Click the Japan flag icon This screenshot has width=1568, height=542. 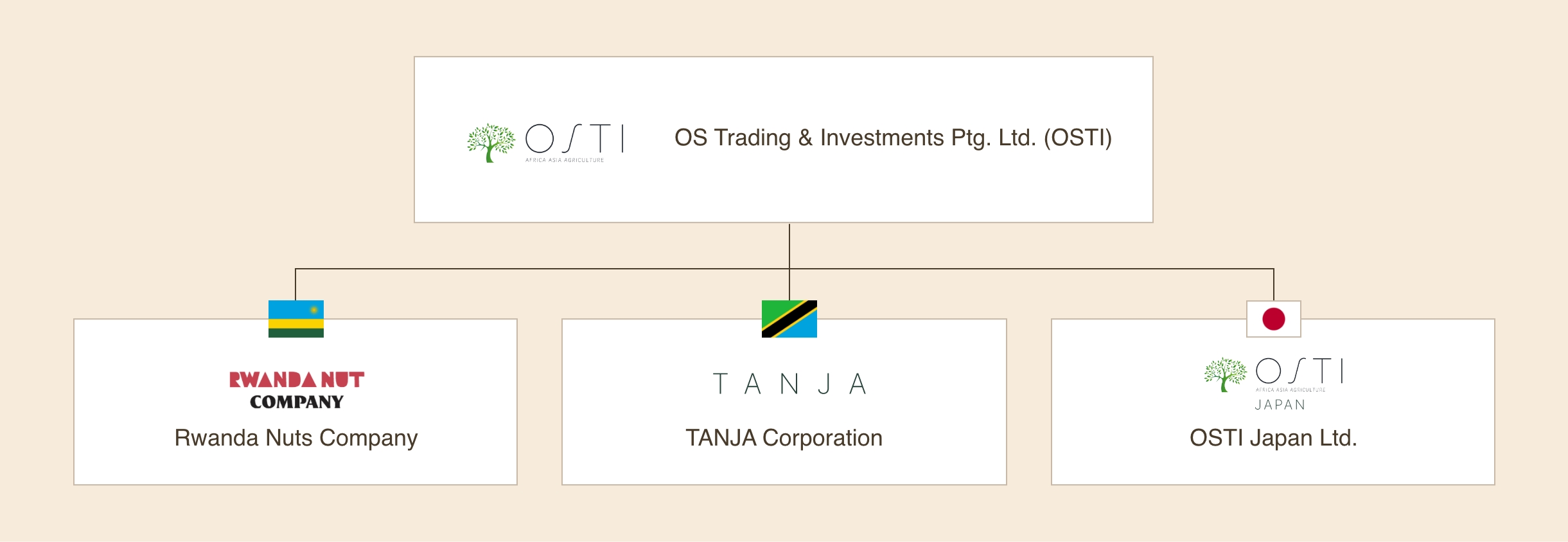tap(1273, 318)
